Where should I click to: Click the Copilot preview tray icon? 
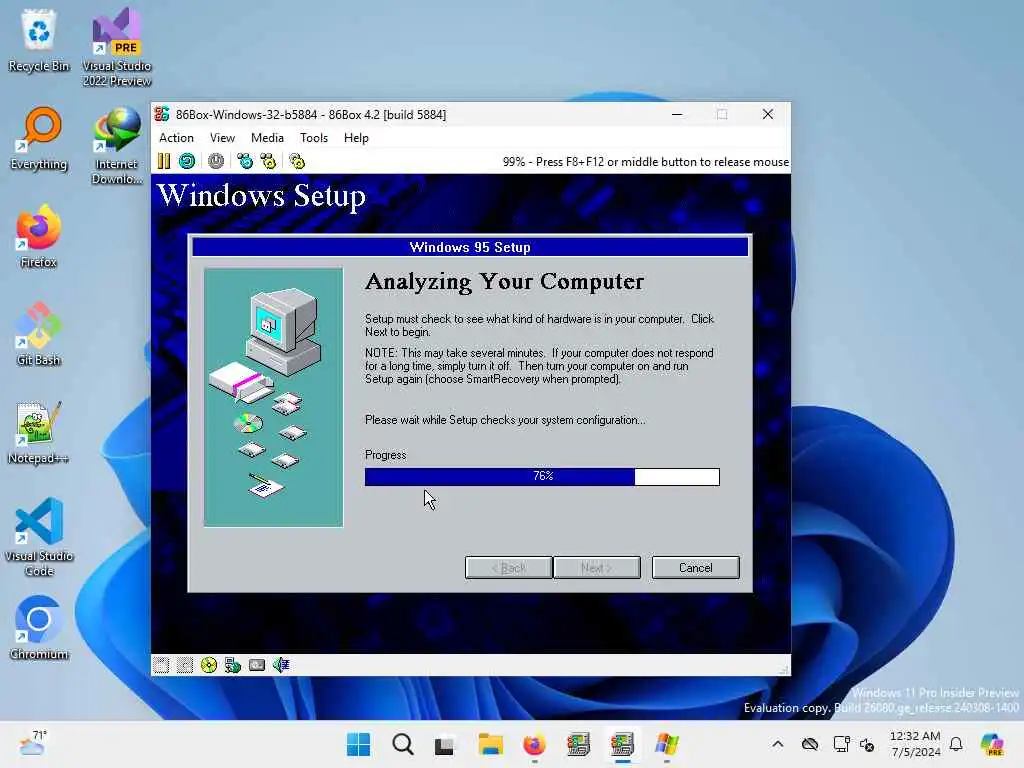[x=992, y=744]
